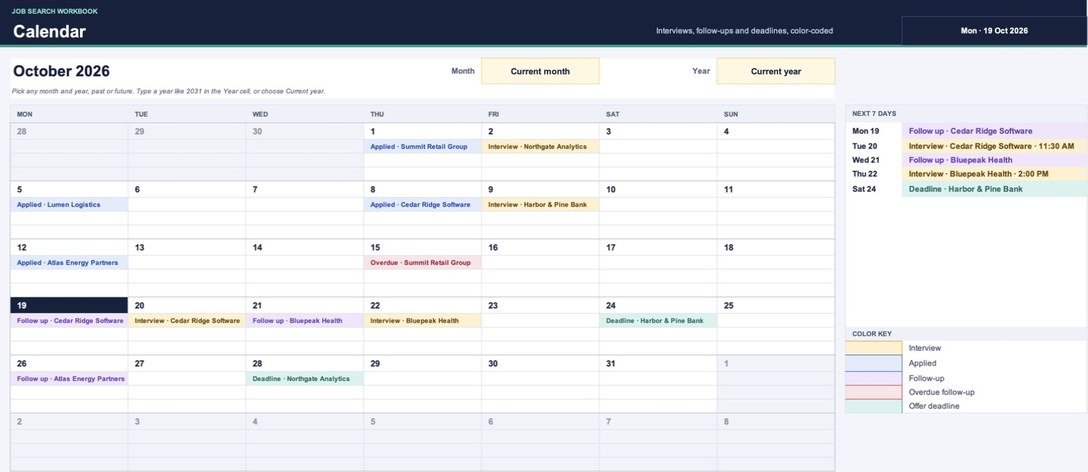This screenshot has width=1088, height=472.
Task: Select Next 7 Days entry Interview · Bluepeak Health · 2:00 PM
Action: [994, 174]
